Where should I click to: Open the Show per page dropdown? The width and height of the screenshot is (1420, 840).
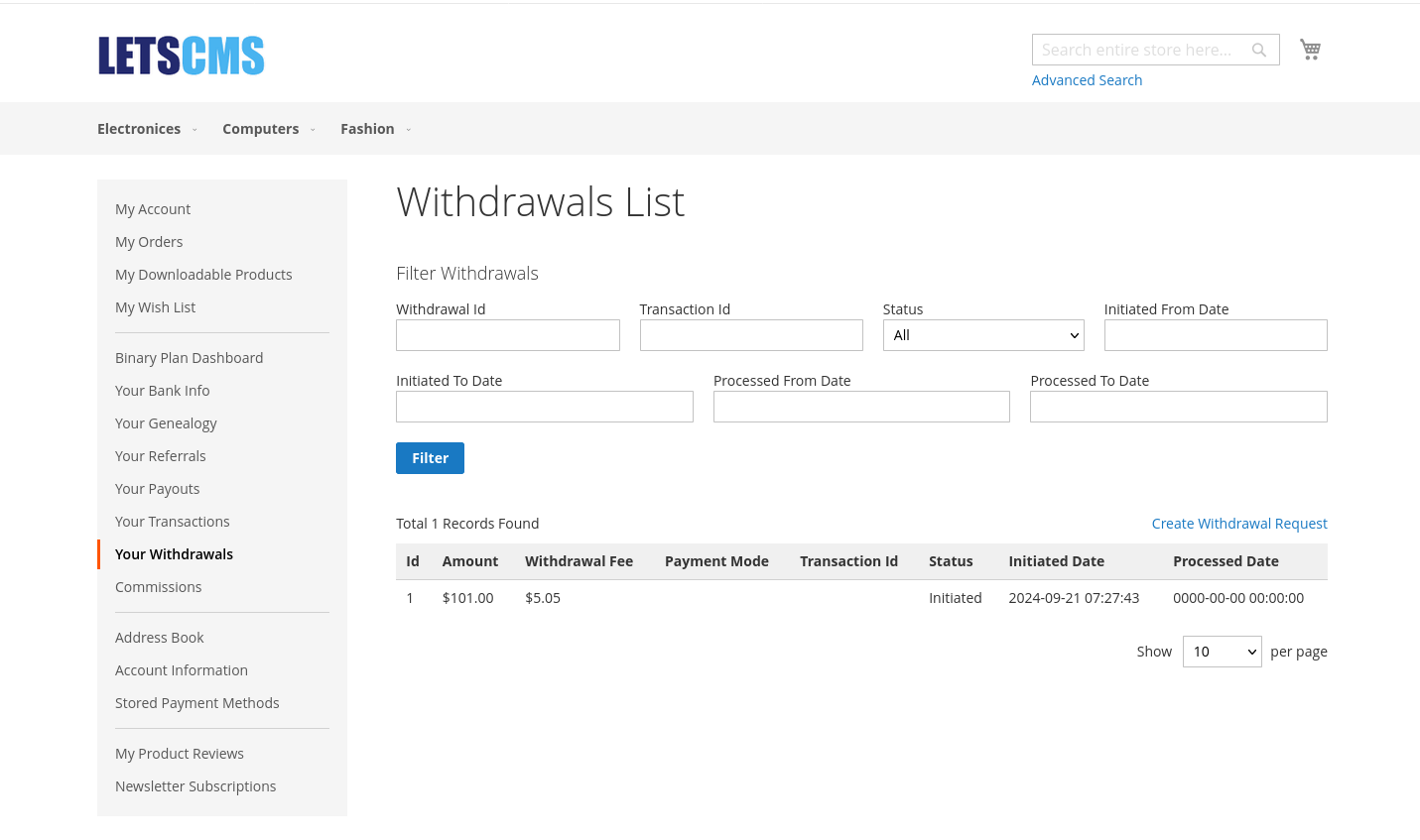(1222, 651)
